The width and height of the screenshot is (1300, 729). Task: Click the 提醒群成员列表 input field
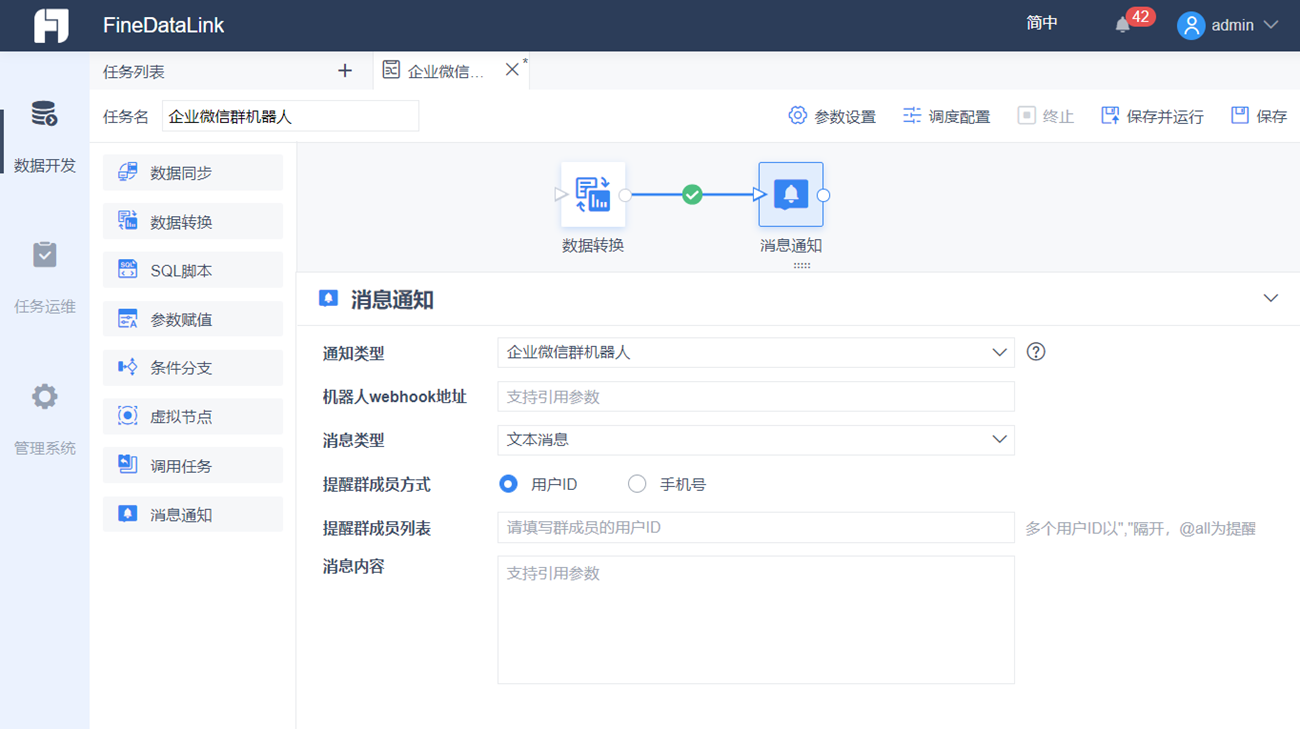[756, 527]
